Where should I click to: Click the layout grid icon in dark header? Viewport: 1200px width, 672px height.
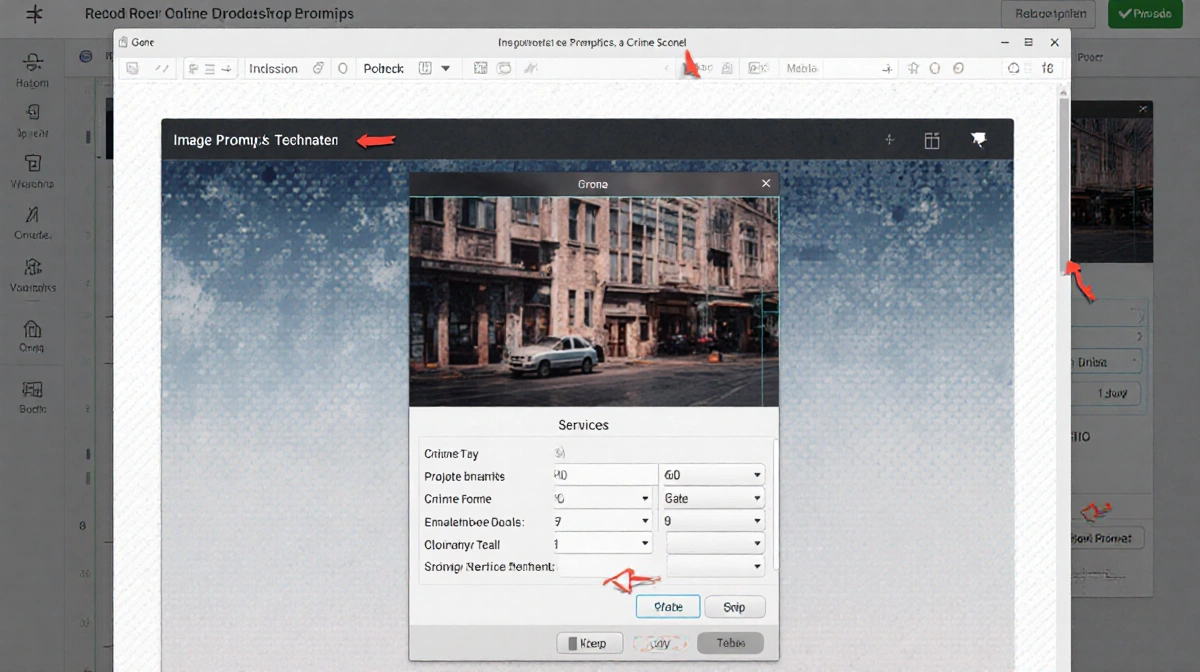coord(932,140)
